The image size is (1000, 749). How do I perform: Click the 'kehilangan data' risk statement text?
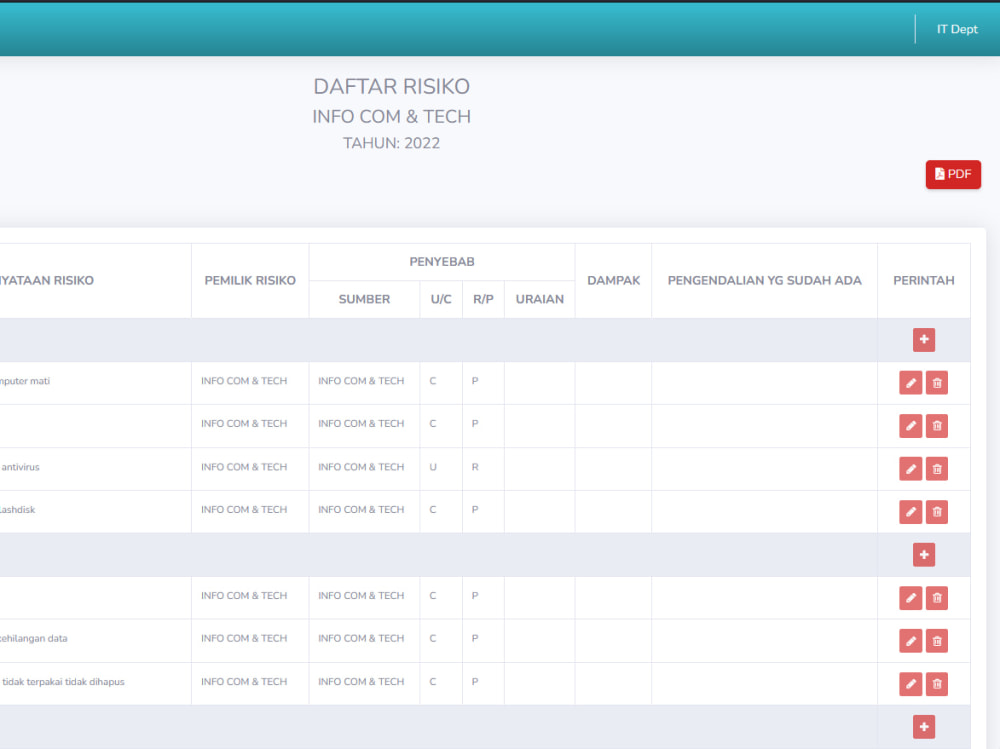point(33,638)
